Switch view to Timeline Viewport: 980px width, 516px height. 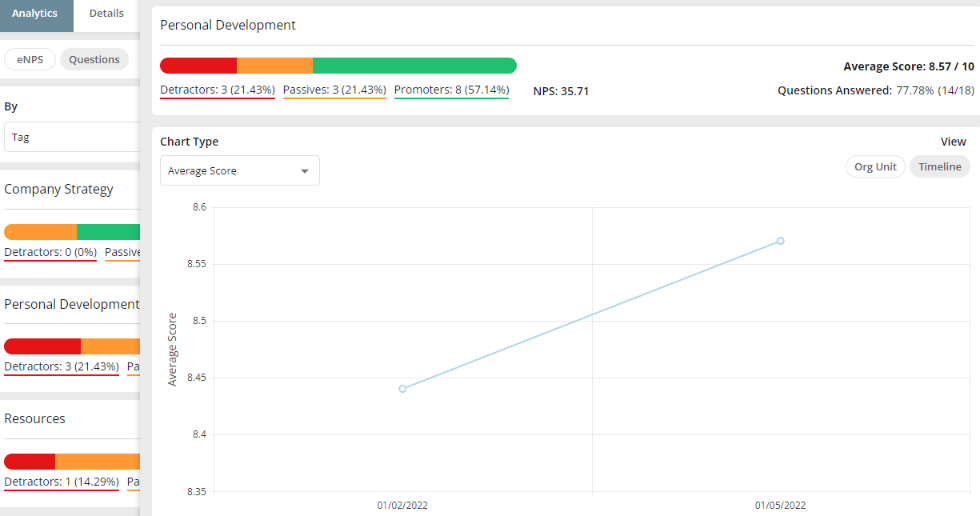pos(939,167)
